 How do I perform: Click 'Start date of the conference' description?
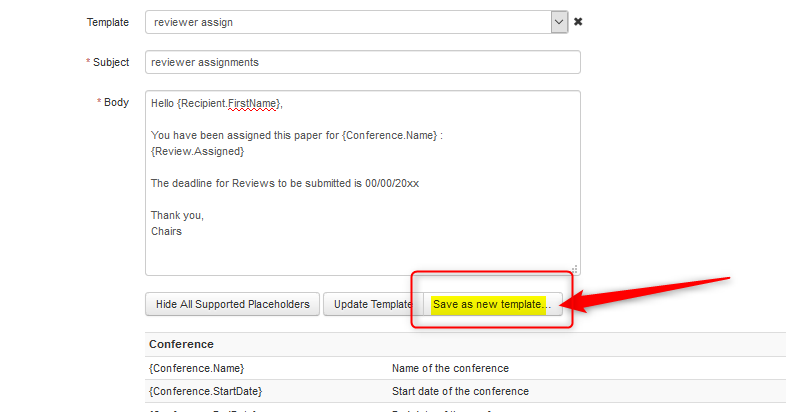tap(460, 391)
